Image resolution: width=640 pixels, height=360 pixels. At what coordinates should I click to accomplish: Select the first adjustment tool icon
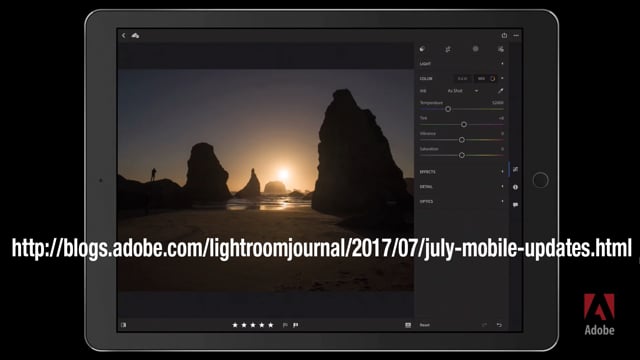click(422, 49)
